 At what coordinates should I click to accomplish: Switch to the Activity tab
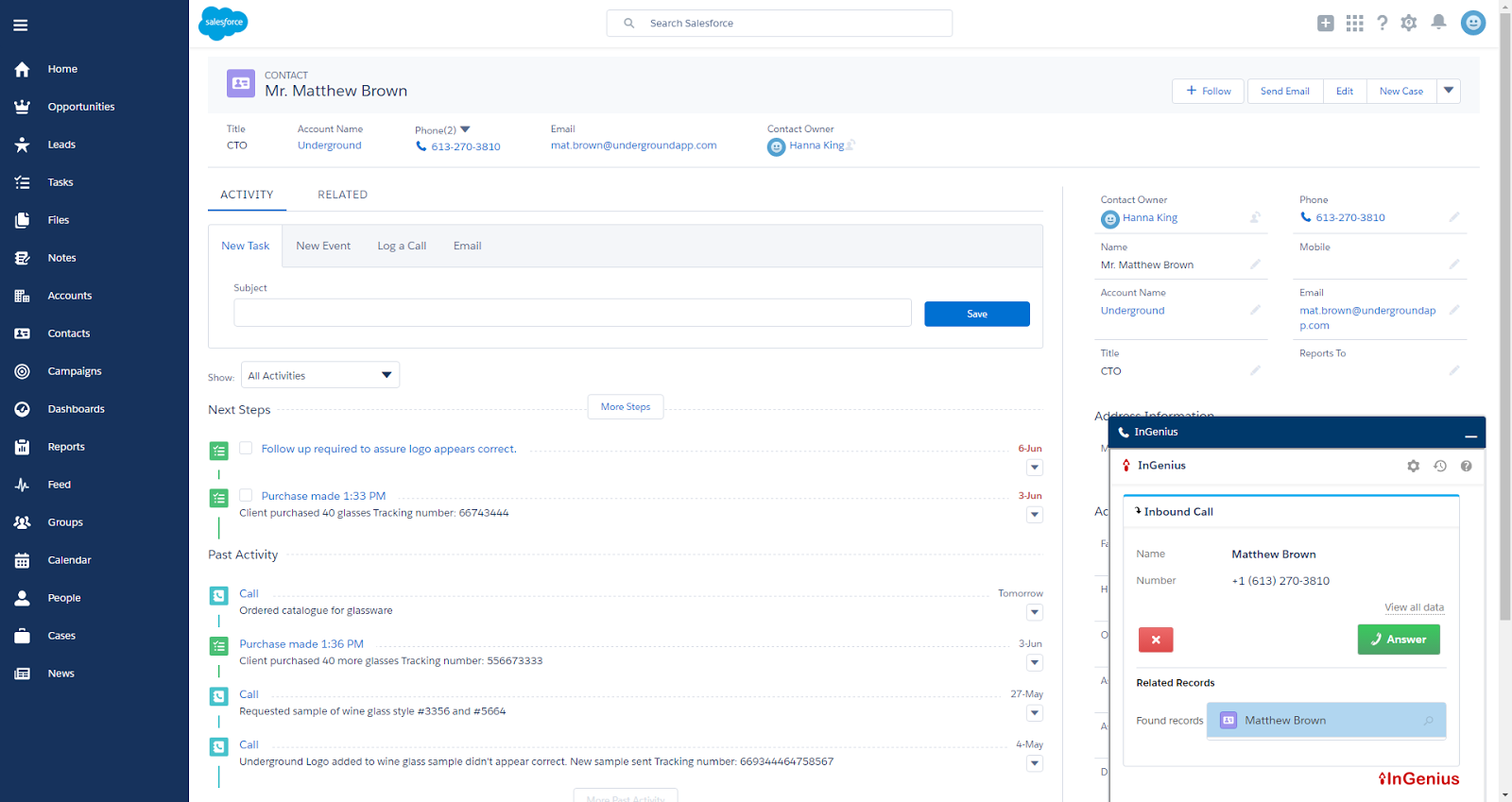(247, 195)
